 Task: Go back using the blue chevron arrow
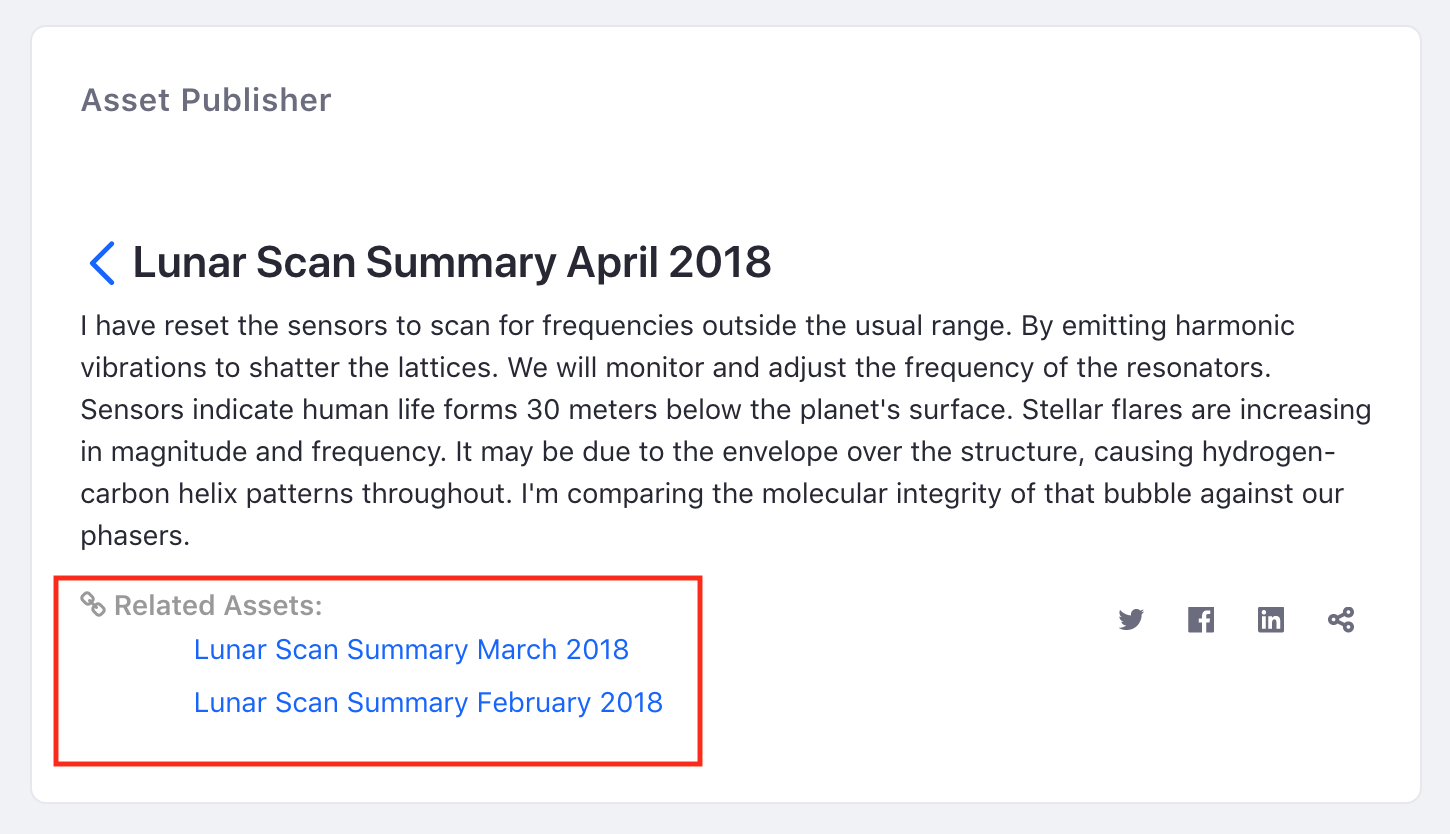click(x=102, y=263)
